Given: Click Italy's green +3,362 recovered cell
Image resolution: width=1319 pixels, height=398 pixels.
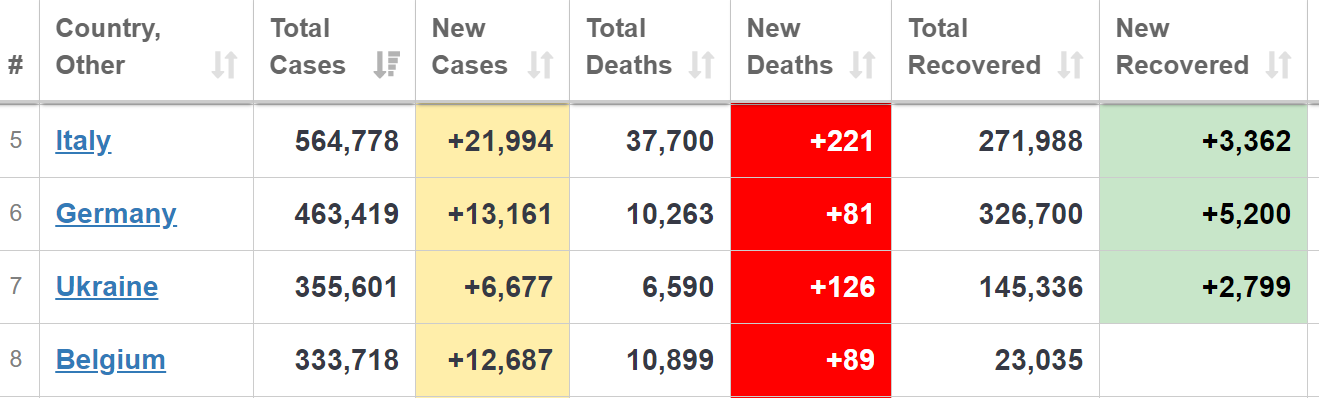Looking at the screenshot, I should (1203, 141).
